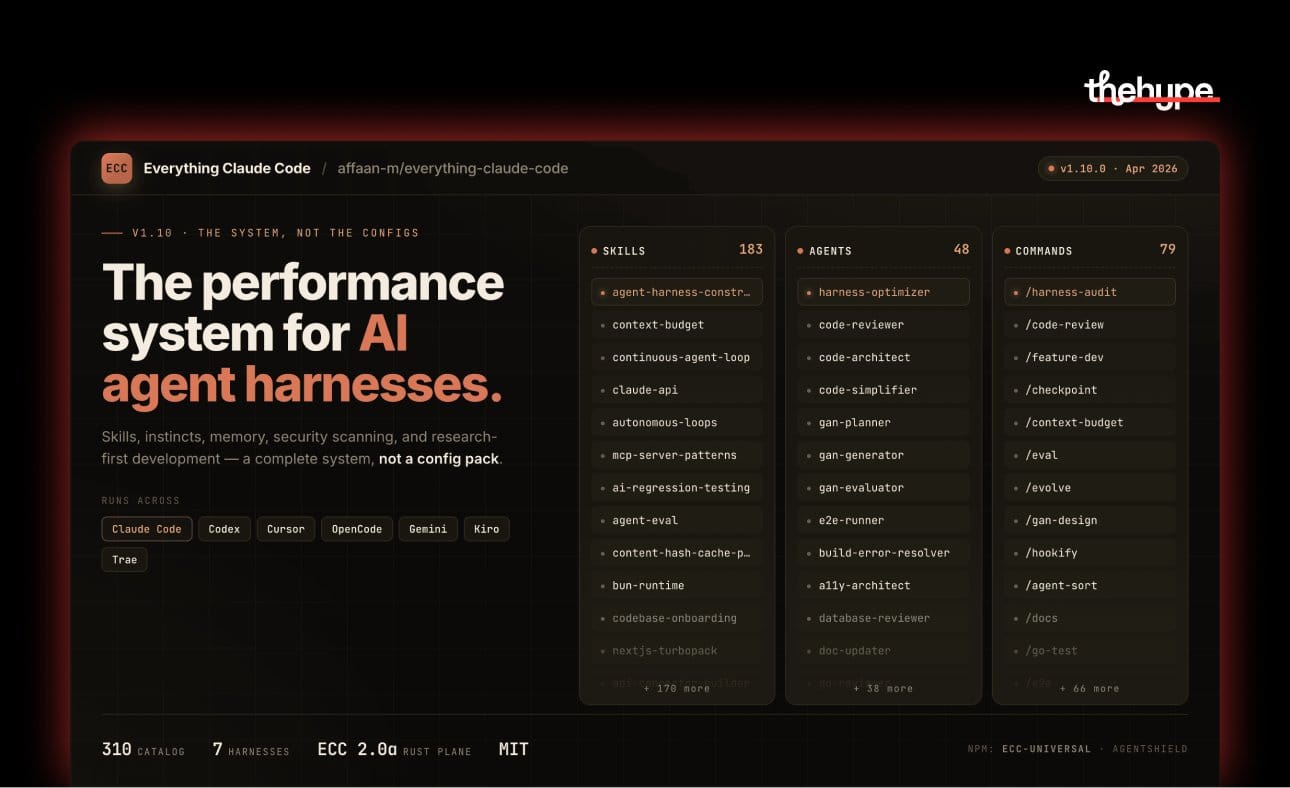Select the autonomous-loops skill
The height and width of the screenshot is (788, 1290).
(677, 422)
